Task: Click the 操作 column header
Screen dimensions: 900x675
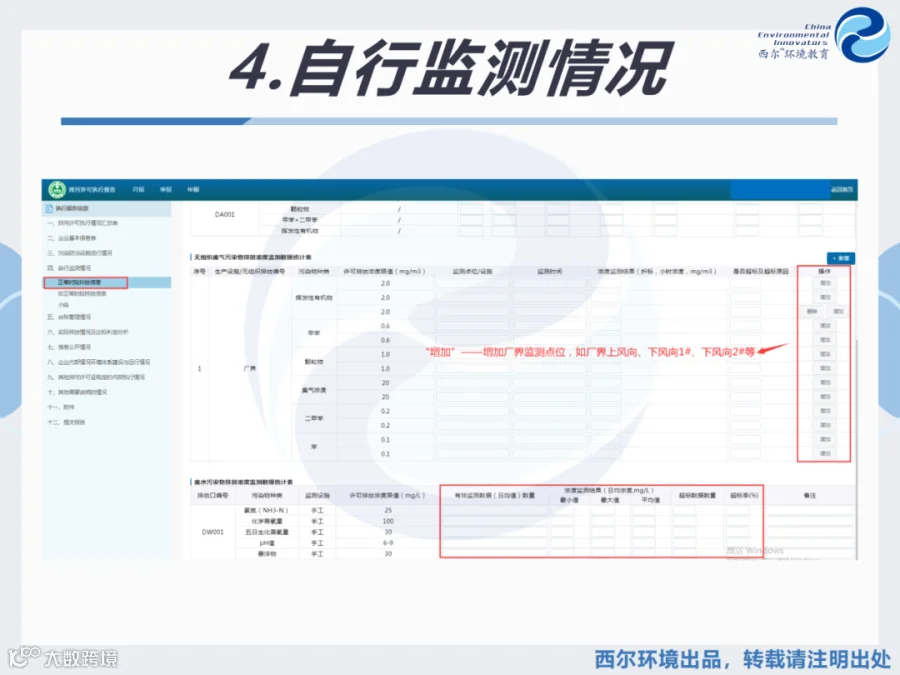Action: tap(824, 271)
